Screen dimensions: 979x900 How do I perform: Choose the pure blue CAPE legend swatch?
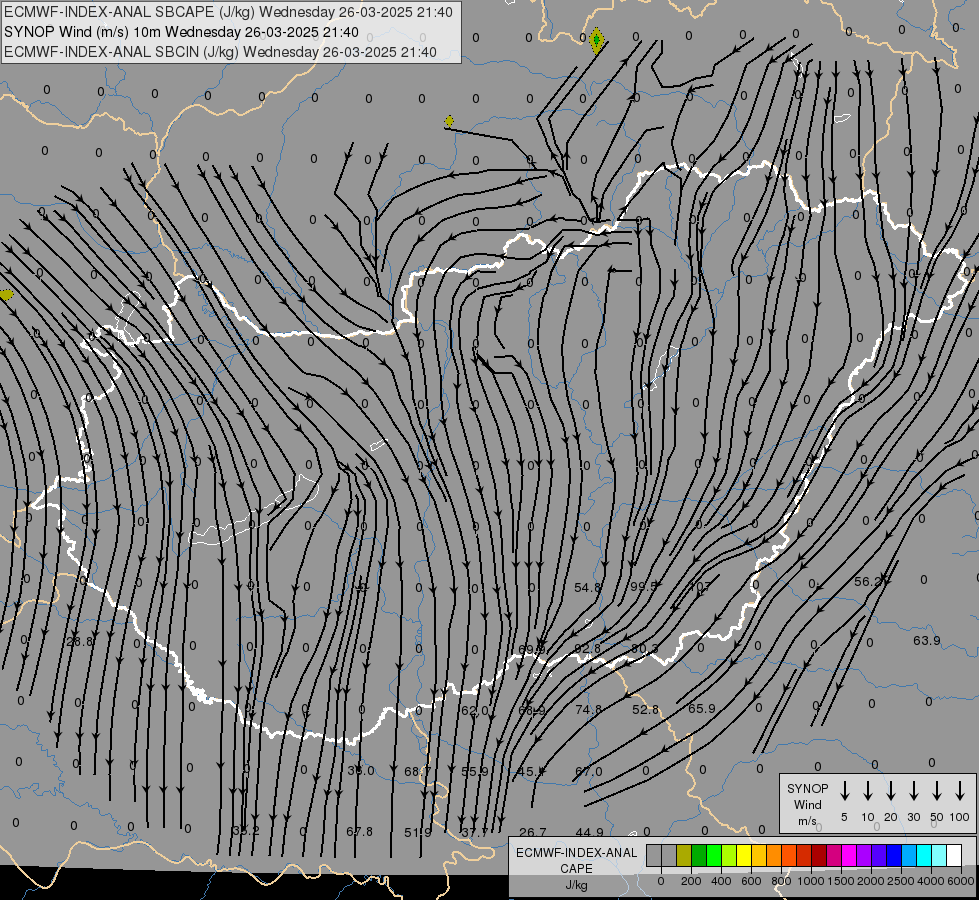click(x=894, y=855)
